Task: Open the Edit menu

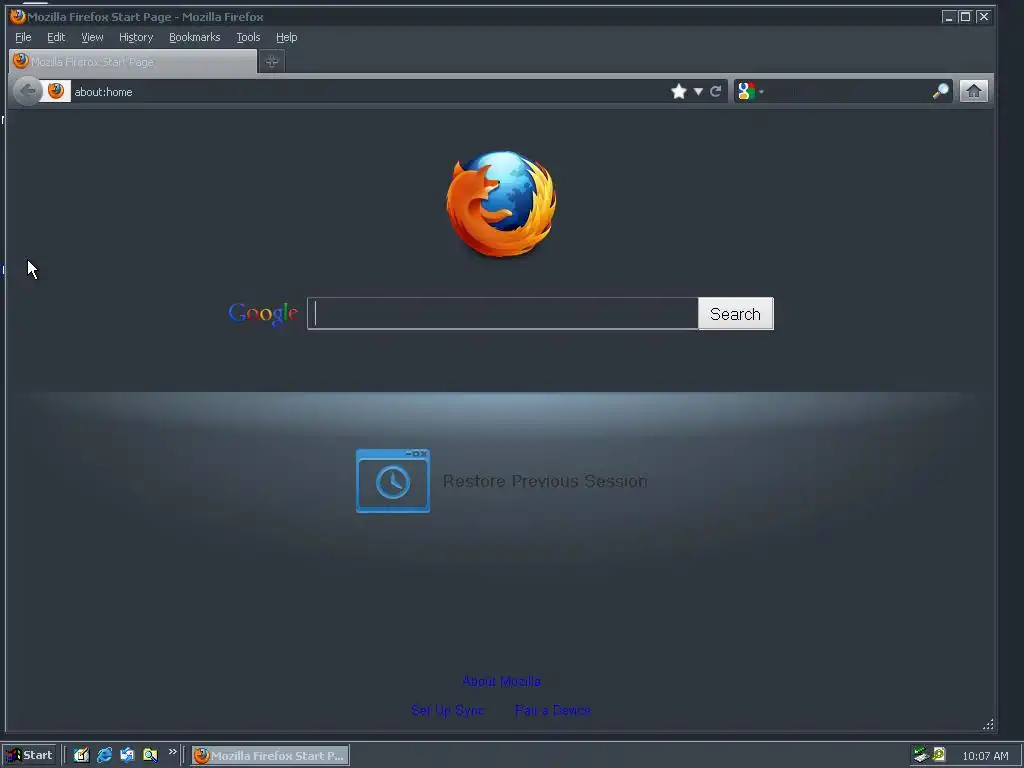Action: coord(56,37)
